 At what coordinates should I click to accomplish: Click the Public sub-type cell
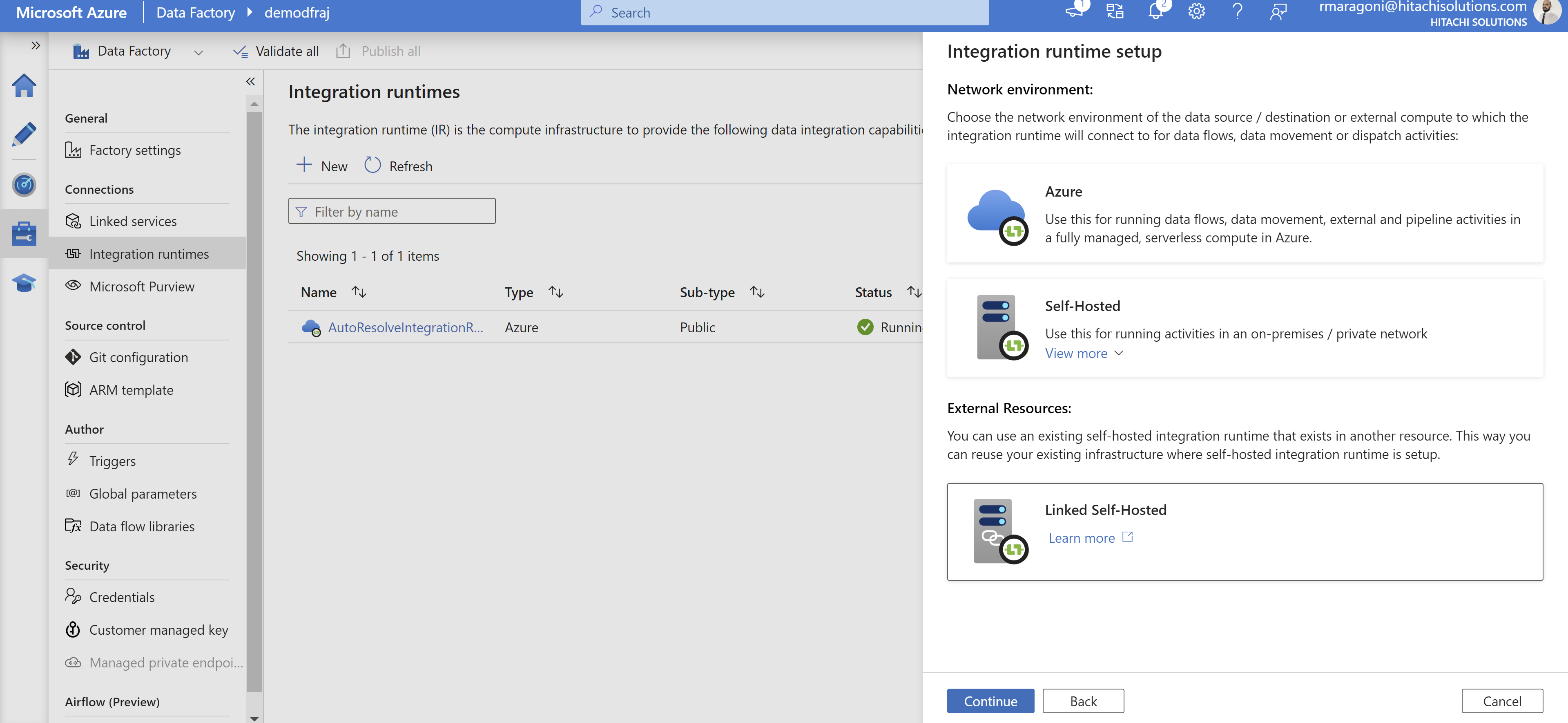click(697, 327)
